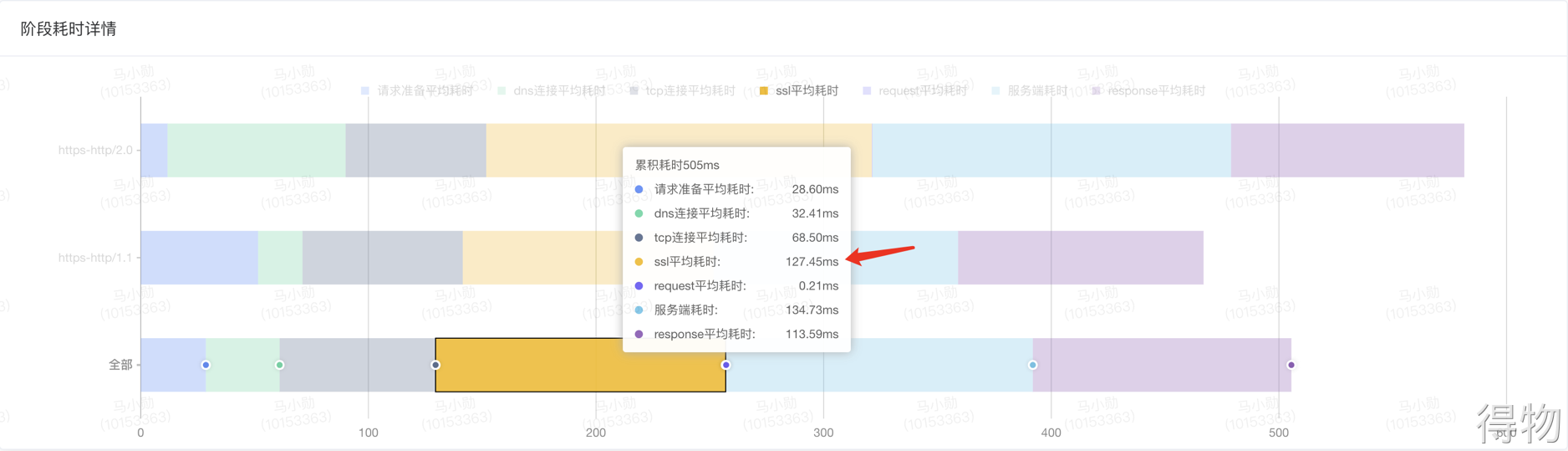Click the light blue 服务端 segment in https-http/2.0 row
The height and width of the screenshot is (451, 1568).
point(1051,151)
